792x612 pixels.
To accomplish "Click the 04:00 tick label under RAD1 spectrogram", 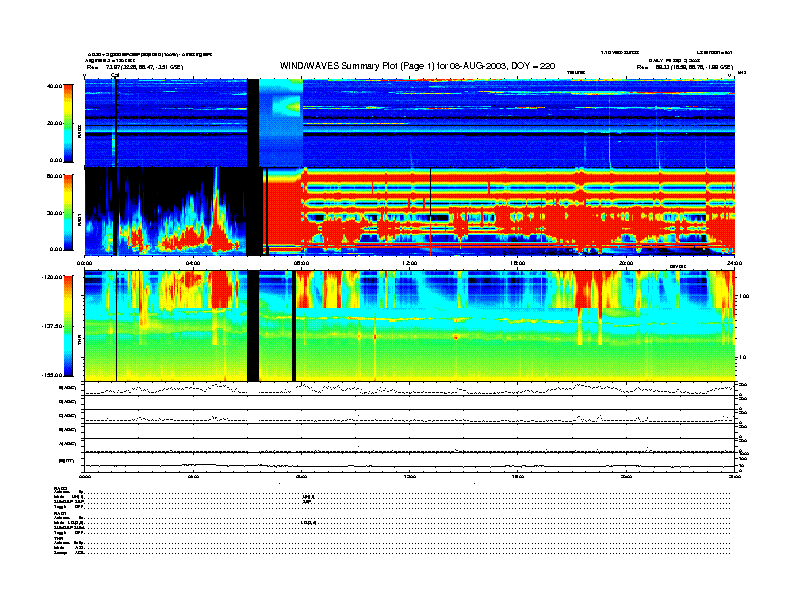I will coord(193,263).
